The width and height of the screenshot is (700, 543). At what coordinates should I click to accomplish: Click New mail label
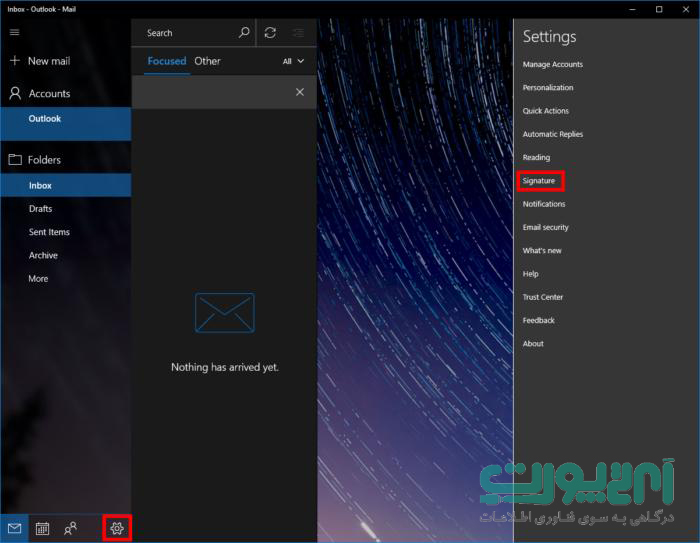49,61
